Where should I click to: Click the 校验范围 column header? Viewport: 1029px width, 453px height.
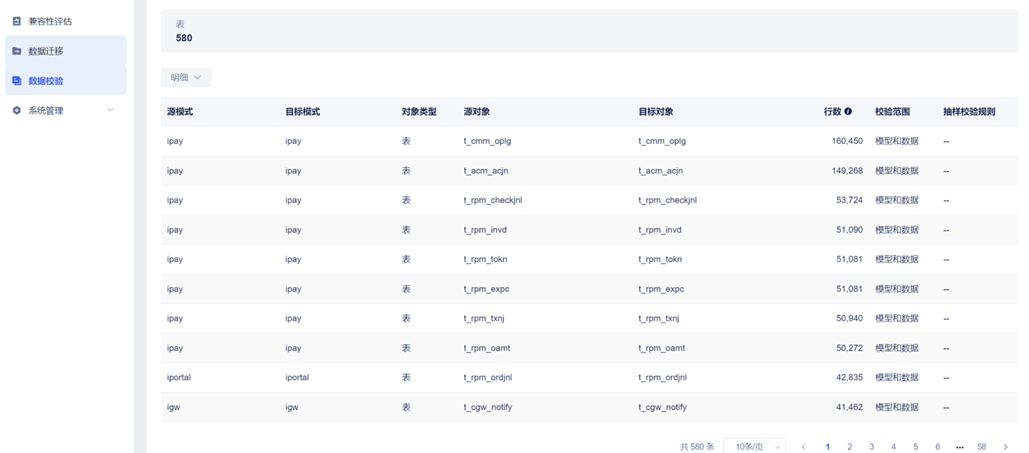[x=892, y=112]
